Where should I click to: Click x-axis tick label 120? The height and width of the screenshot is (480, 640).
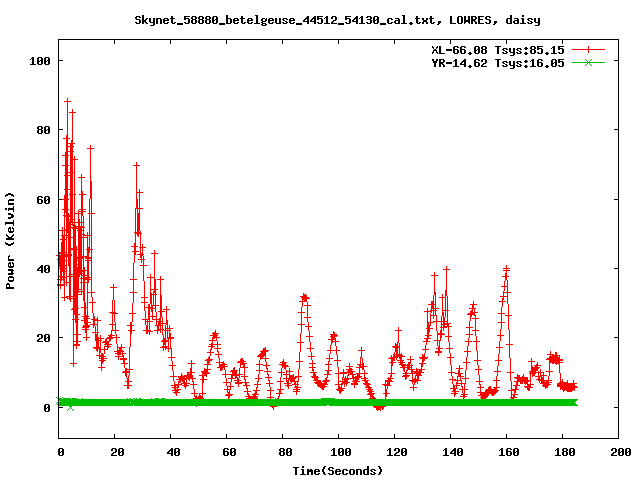click(x=397, y=452)
